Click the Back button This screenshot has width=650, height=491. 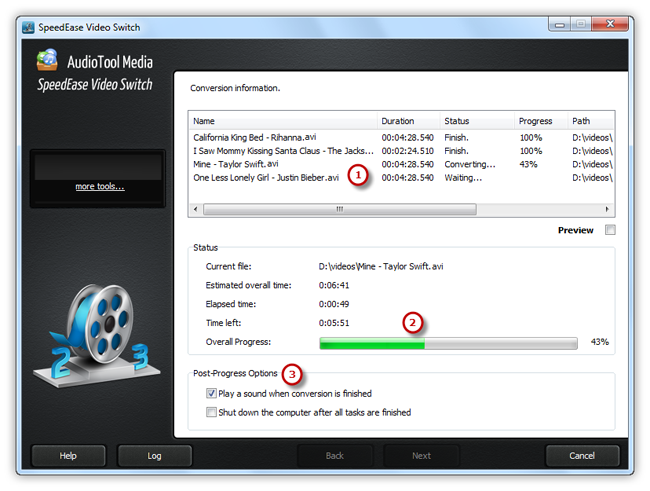335,456
